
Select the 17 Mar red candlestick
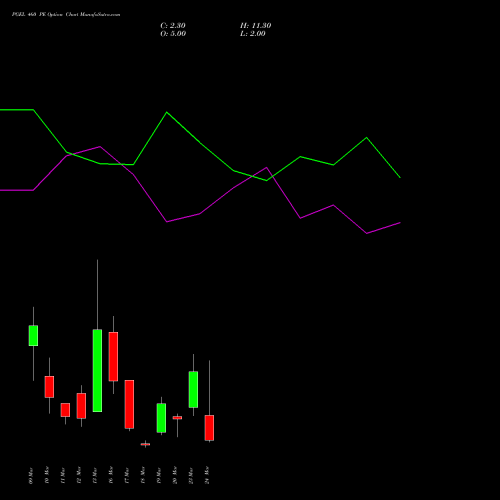click(x=129, y=404)
